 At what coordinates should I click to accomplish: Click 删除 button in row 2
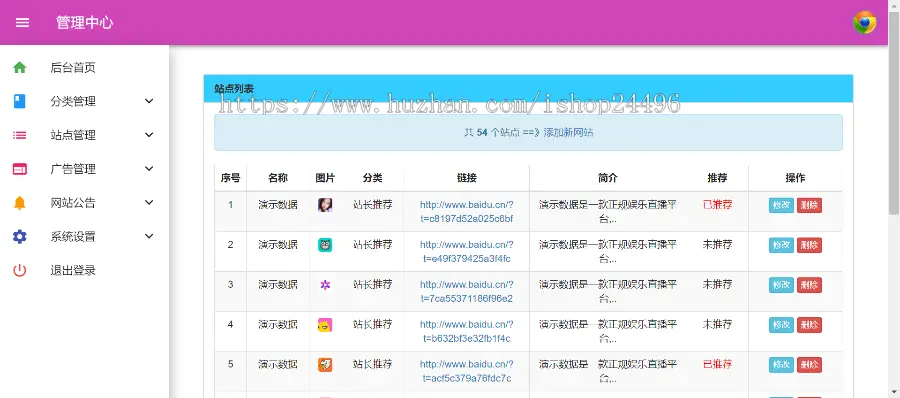pyautogui.click(x=809, y=245)
